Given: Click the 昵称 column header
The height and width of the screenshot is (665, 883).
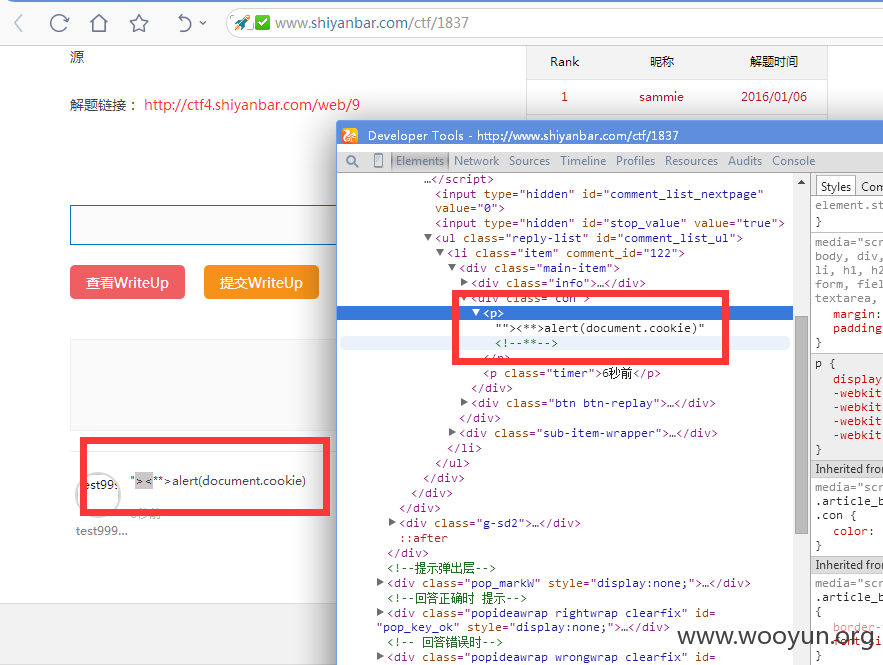Looking at the screenshot, I should 662,62.
